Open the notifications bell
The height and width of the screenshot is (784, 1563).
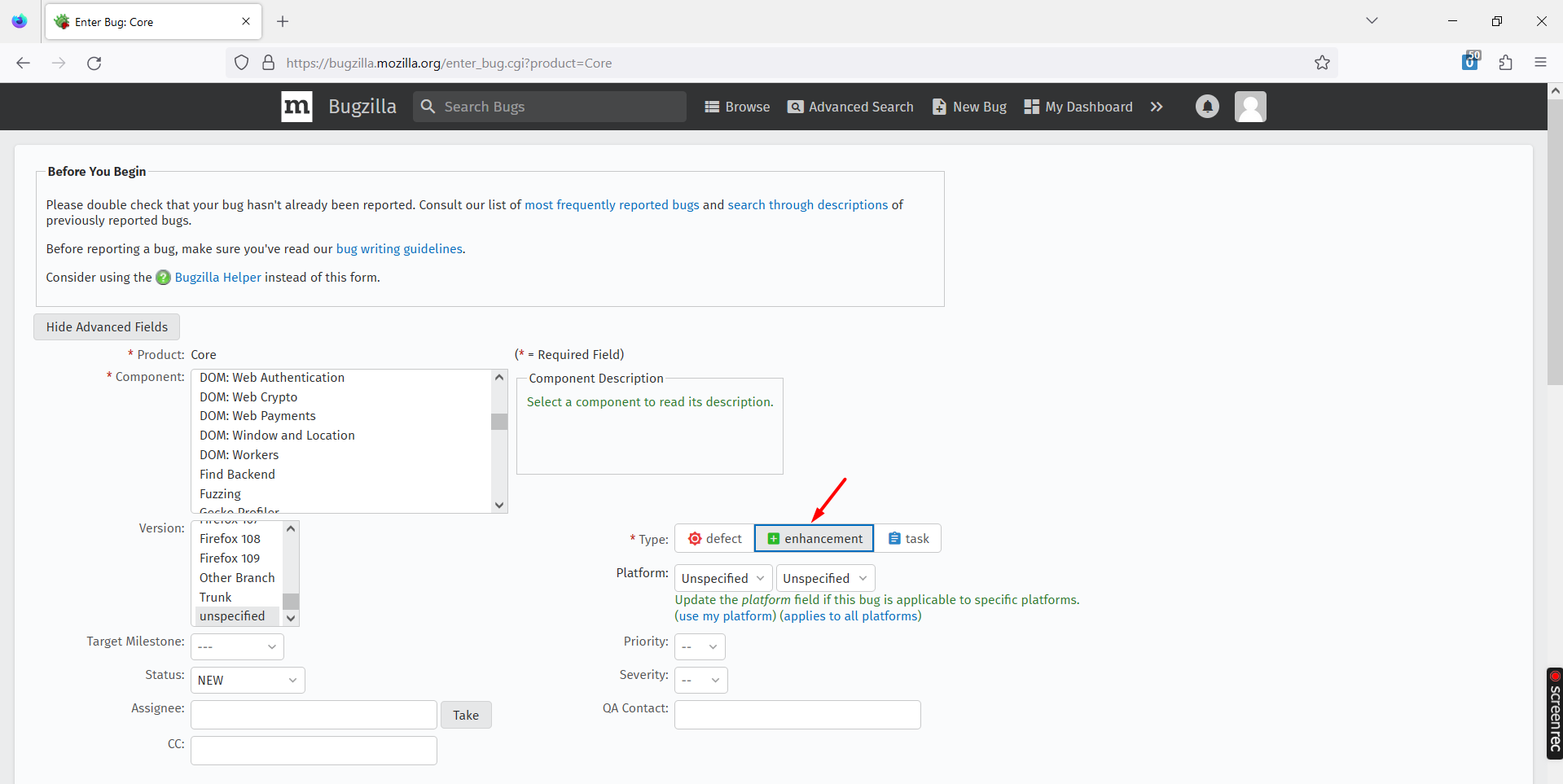coord(1207,106)
